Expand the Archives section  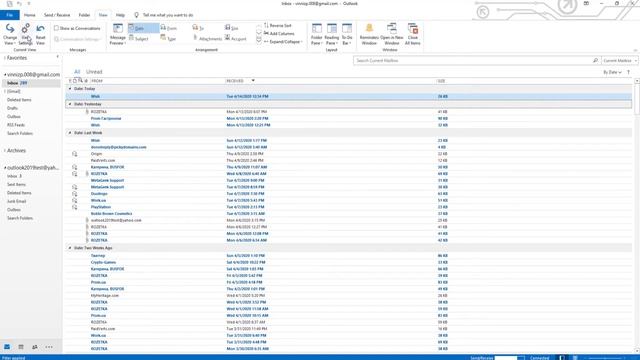click(4, 151)
